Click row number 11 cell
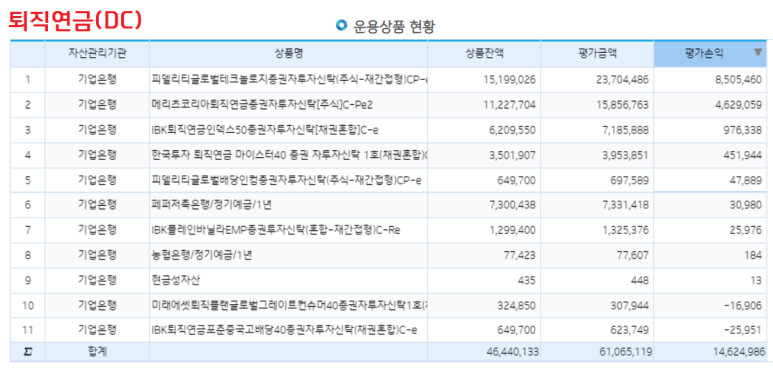 (x=28, y=330)
